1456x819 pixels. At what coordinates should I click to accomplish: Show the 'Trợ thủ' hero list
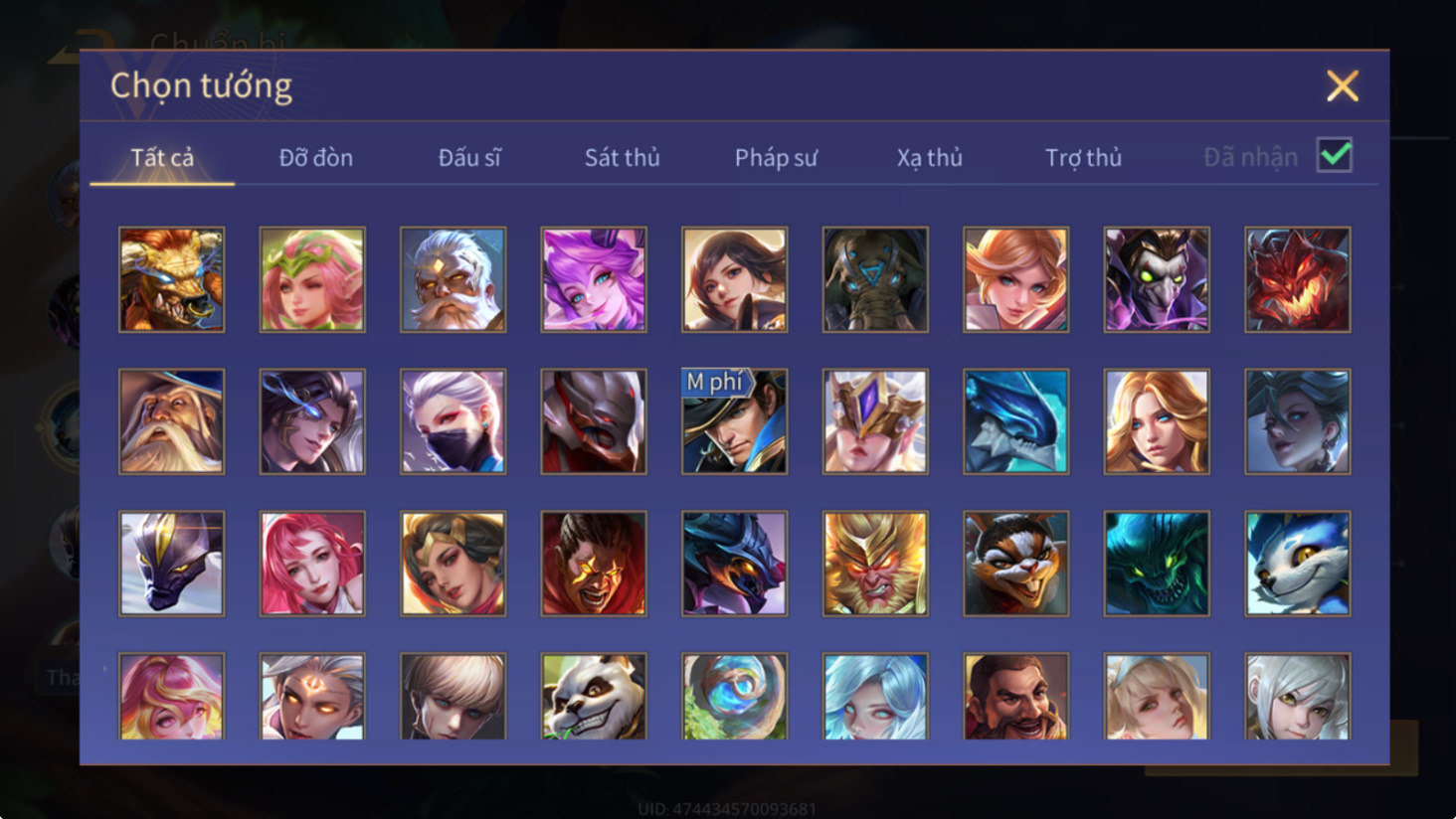(1083, 157)
